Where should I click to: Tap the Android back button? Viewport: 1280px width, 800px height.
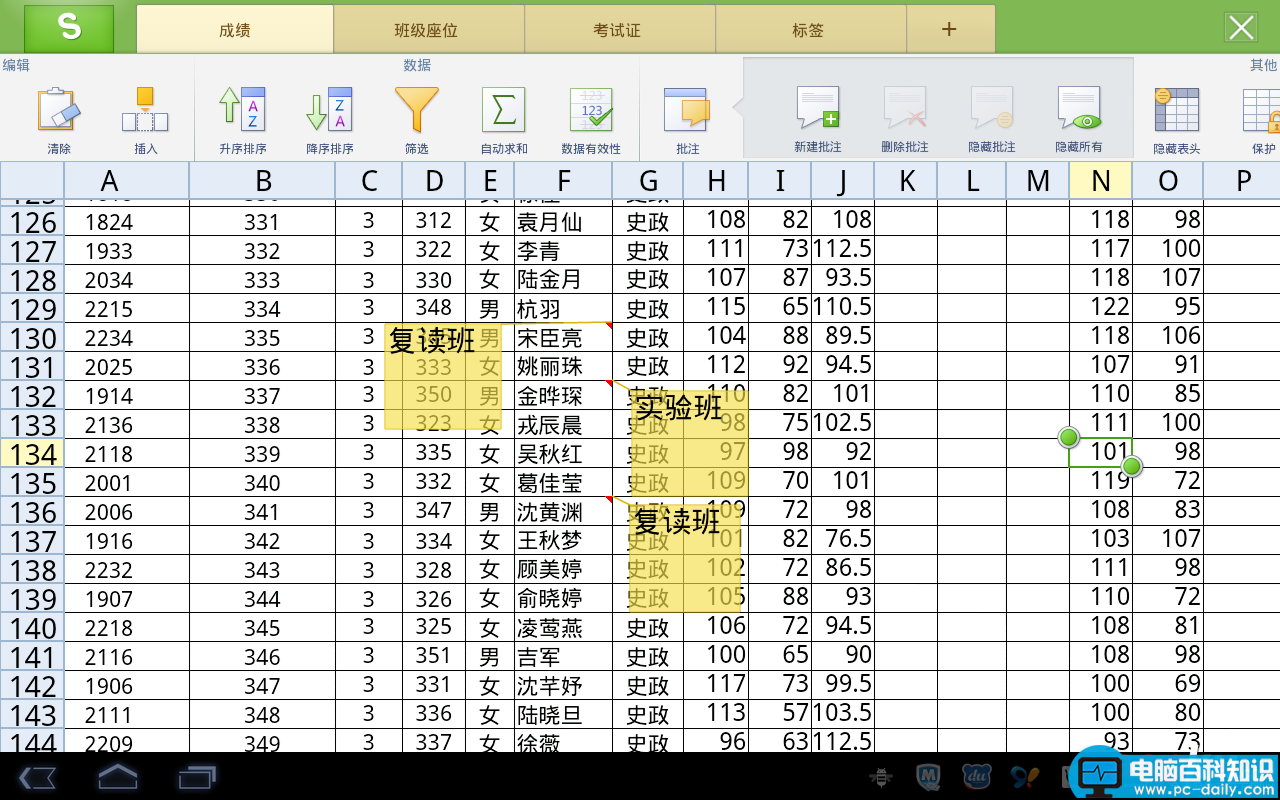pos(36,777)
